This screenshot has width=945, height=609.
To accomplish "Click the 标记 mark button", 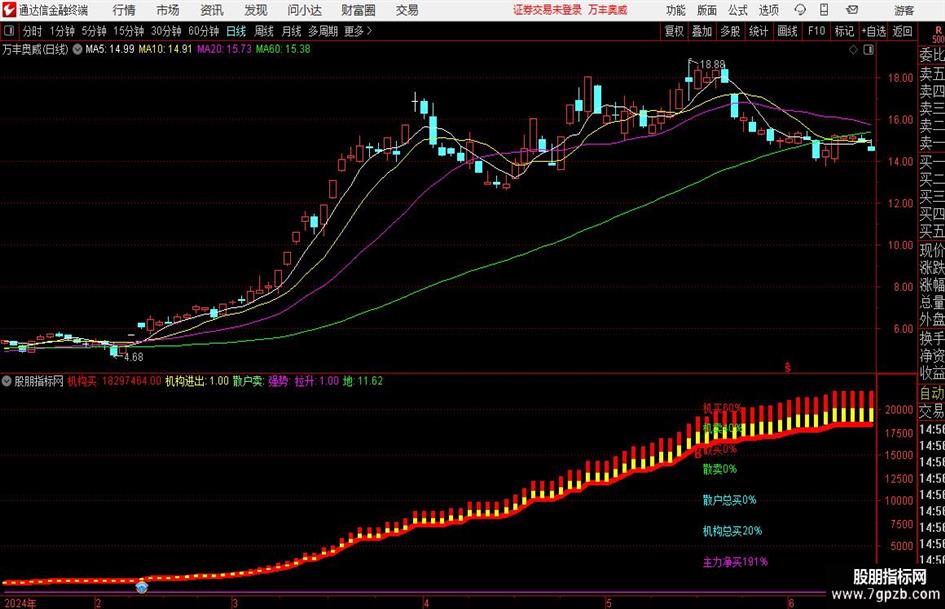I will point(844,31).
